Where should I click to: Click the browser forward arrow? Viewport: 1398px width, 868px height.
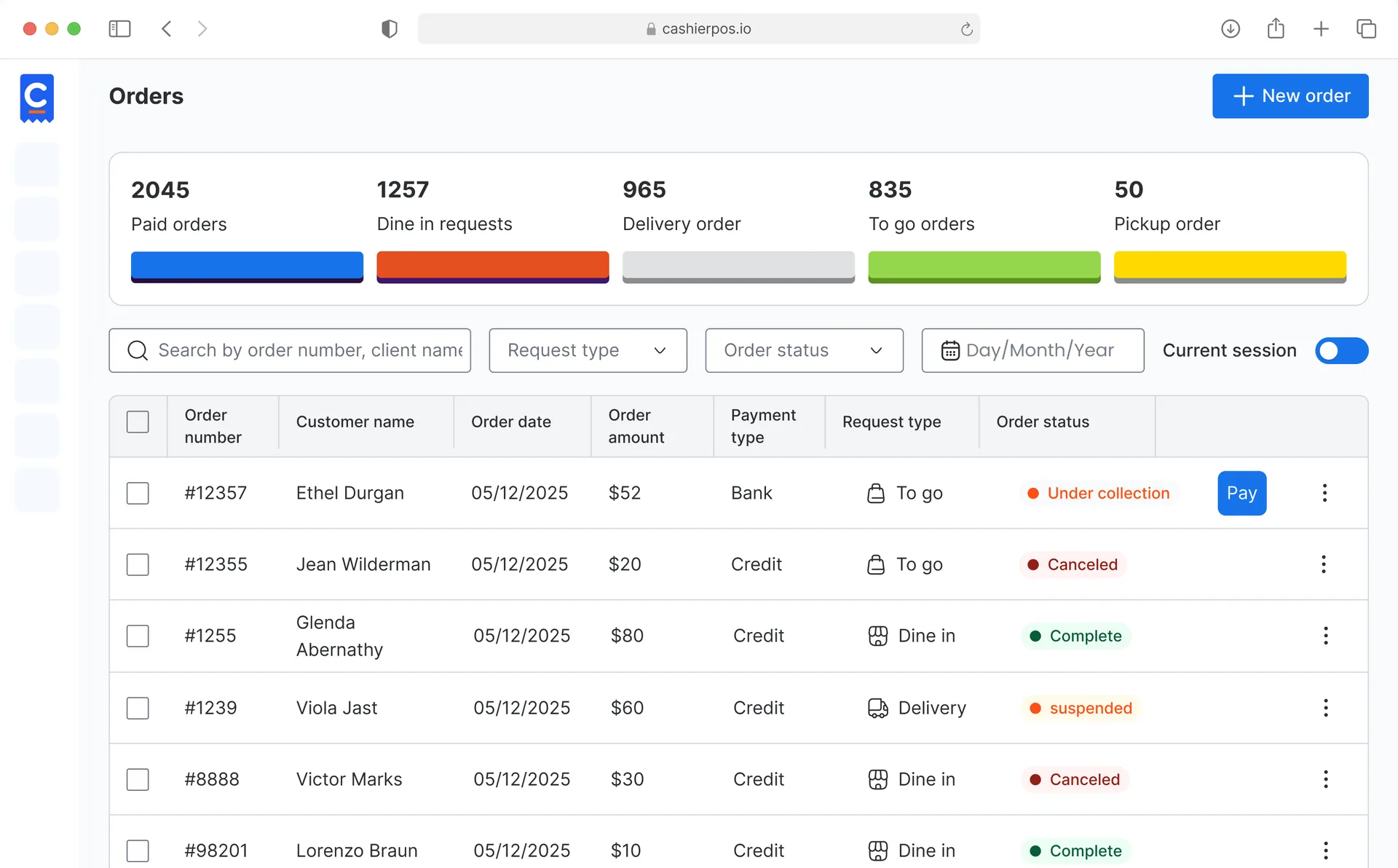tap(202, 28)
